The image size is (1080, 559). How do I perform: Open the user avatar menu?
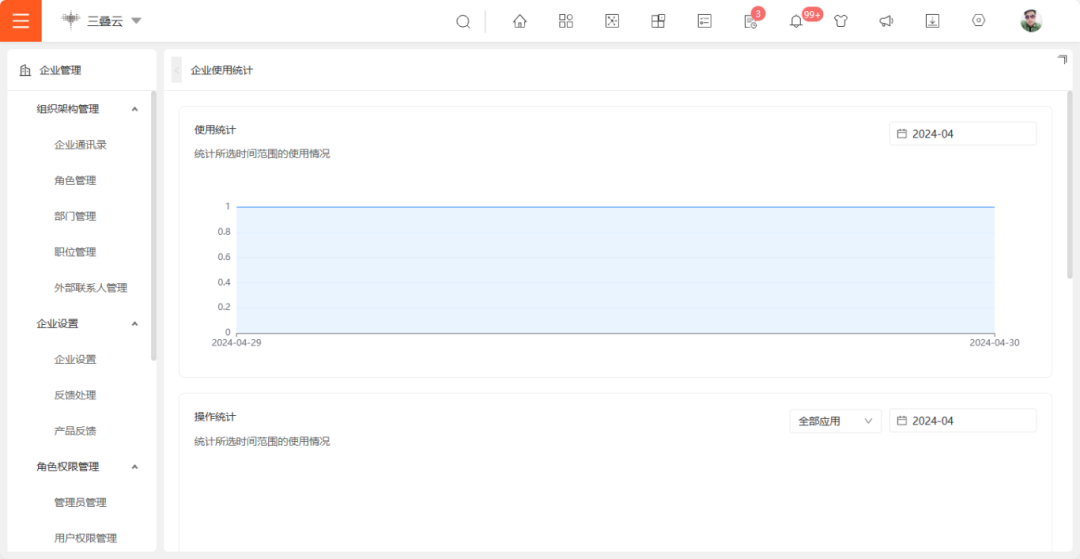tap(1031, 21)
